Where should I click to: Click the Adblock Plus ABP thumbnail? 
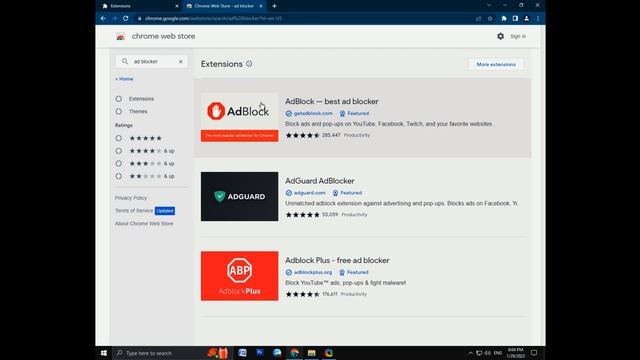click(240, 276)
